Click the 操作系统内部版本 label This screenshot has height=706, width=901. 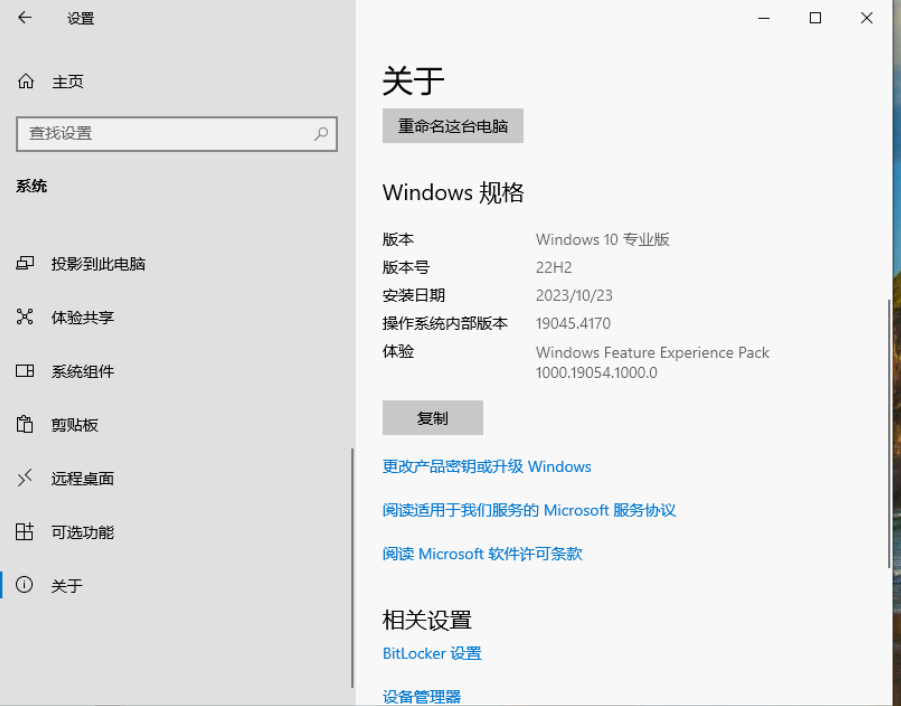point(445,323)
